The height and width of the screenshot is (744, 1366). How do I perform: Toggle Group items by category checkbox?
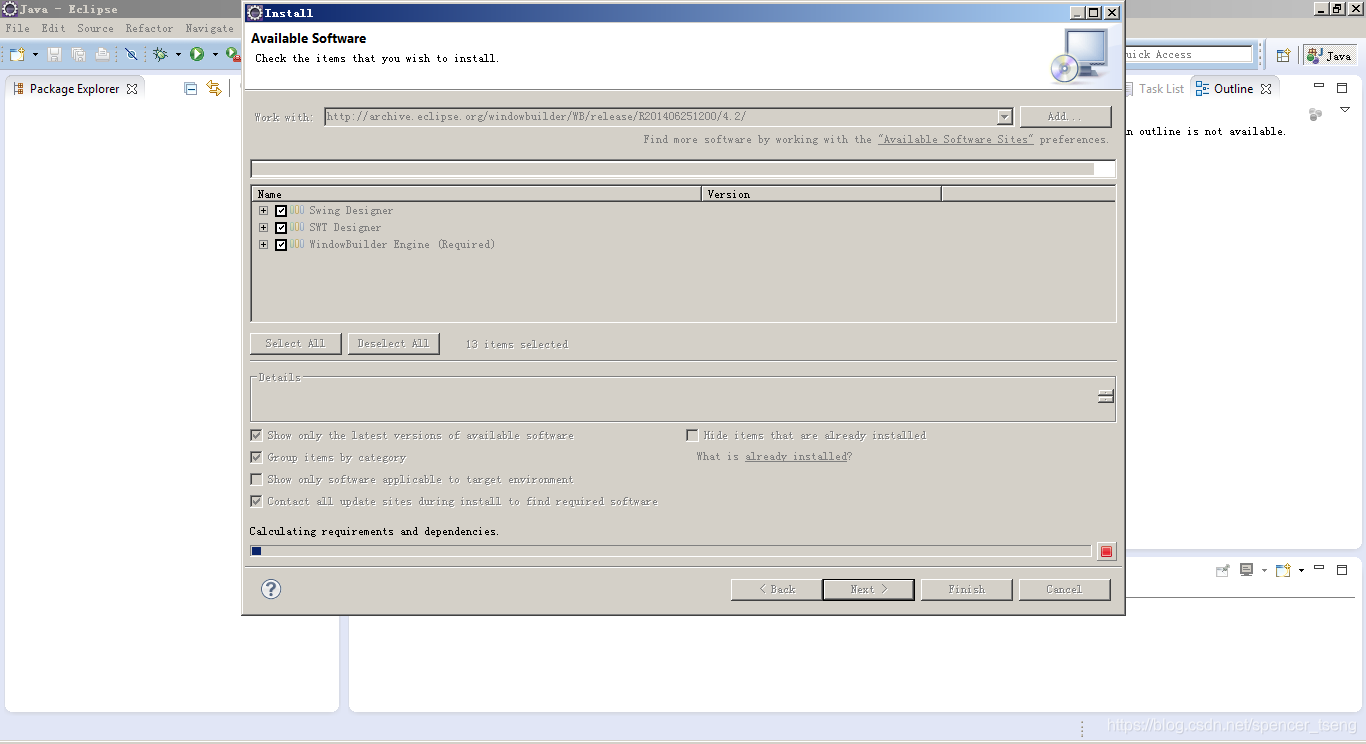coord(257,457)
